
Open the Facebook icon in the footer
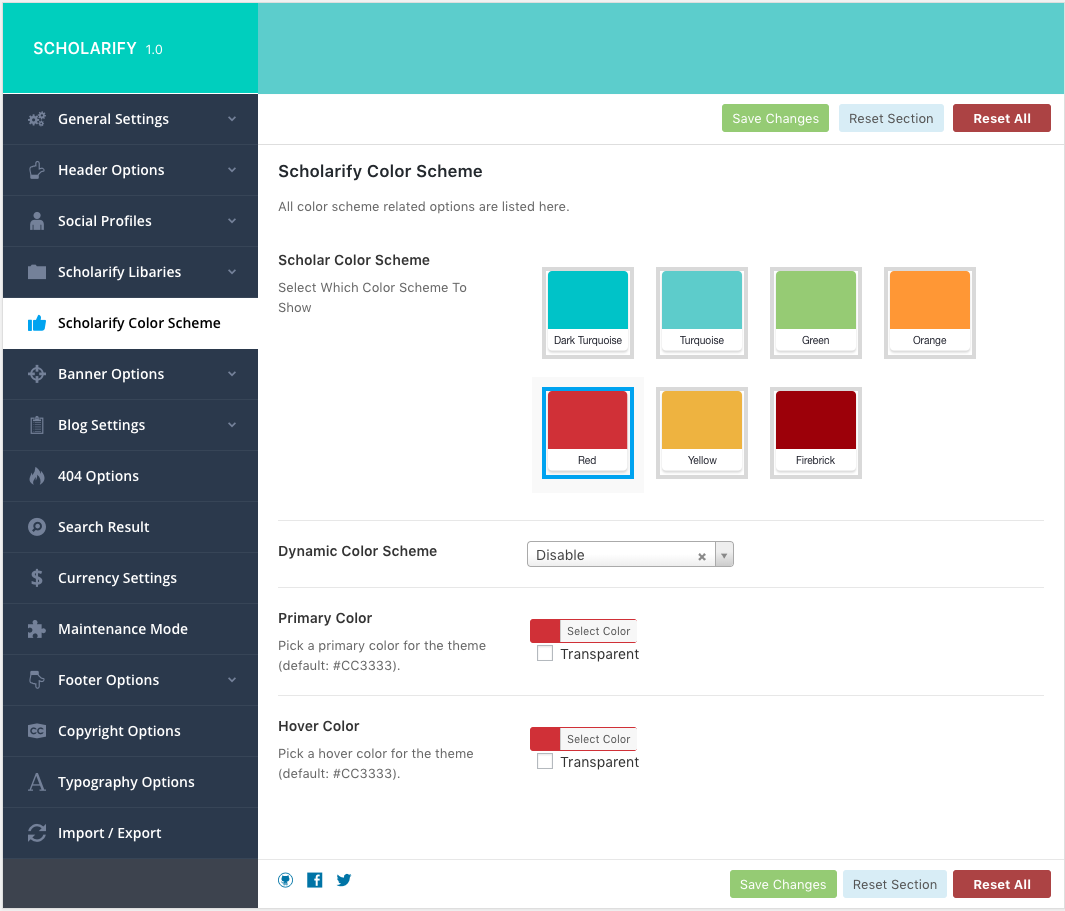click(315, 880)
